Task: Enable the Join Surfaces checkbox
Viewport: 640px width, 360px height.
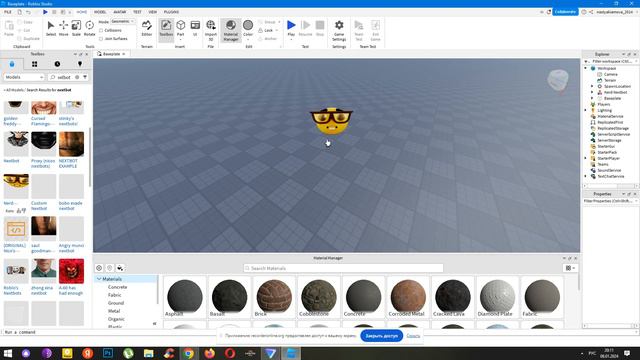Action: [101, 39]
